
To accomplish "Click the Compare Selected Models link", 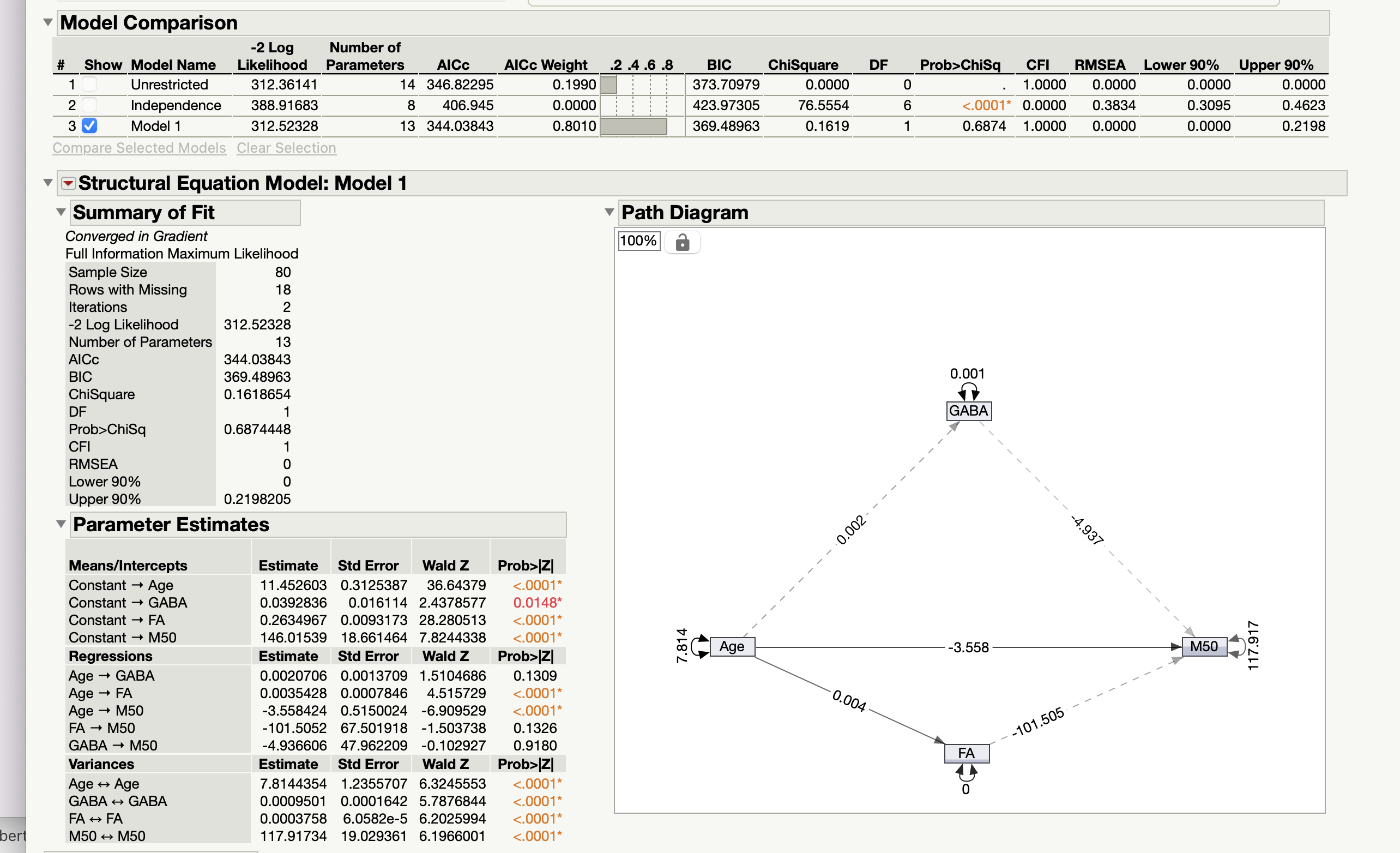I will (139, 148).
